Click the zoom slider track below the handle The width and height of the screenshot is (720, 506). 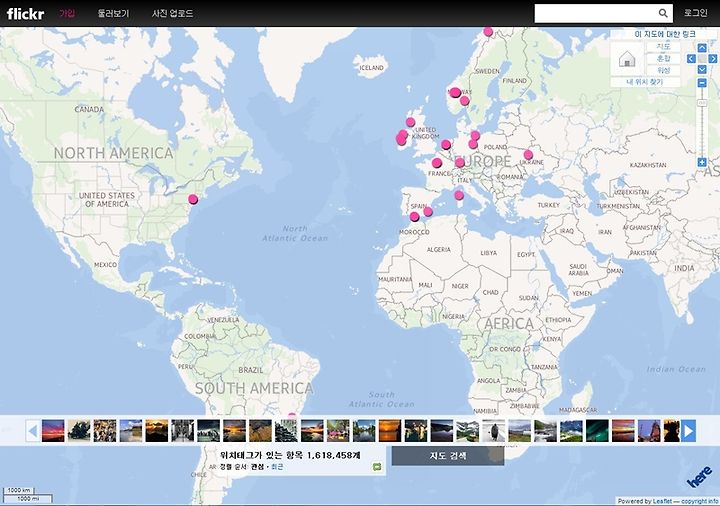click(x=702, y=131)
